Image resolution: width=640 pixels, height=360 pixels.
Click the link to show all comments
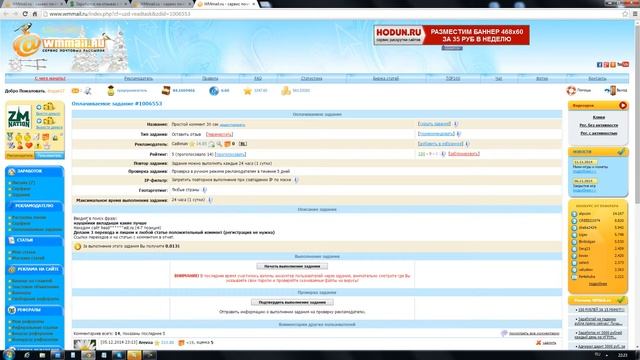(534, 334)
